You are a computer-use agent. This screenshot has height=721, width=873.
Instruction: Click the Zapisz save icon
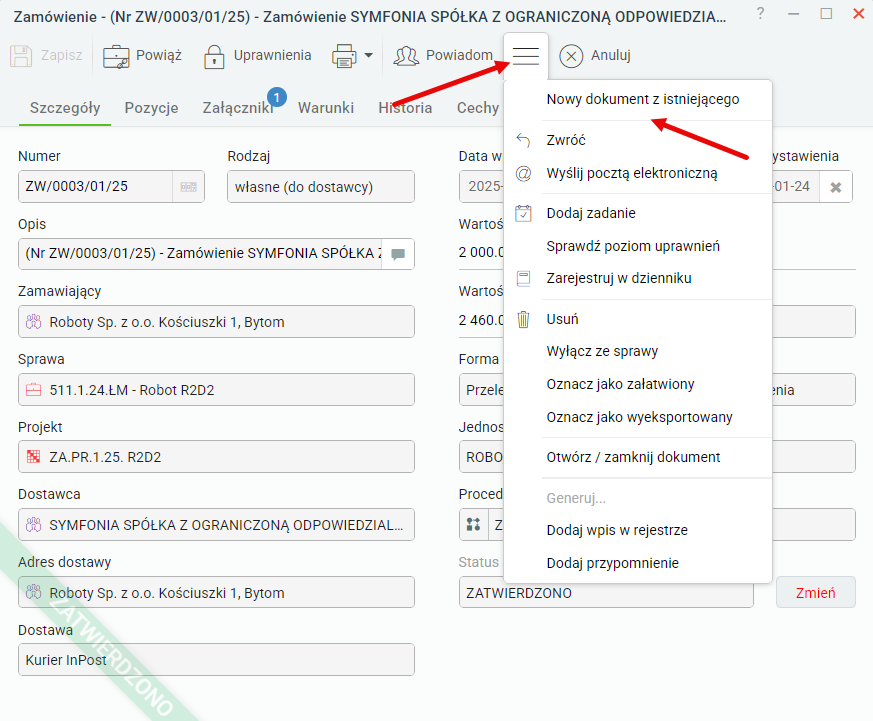(21, 56)
